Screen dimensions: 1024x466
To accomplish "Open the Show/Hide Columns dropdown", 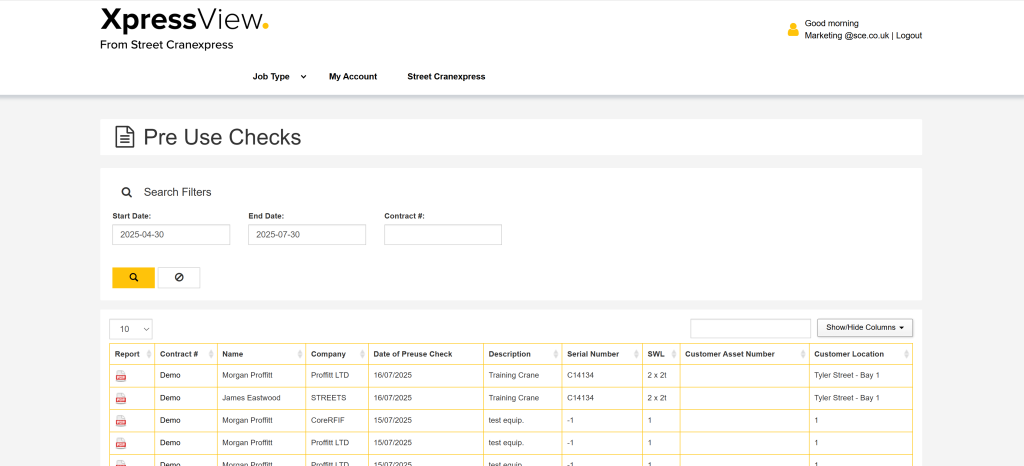I will pos(864,328).
